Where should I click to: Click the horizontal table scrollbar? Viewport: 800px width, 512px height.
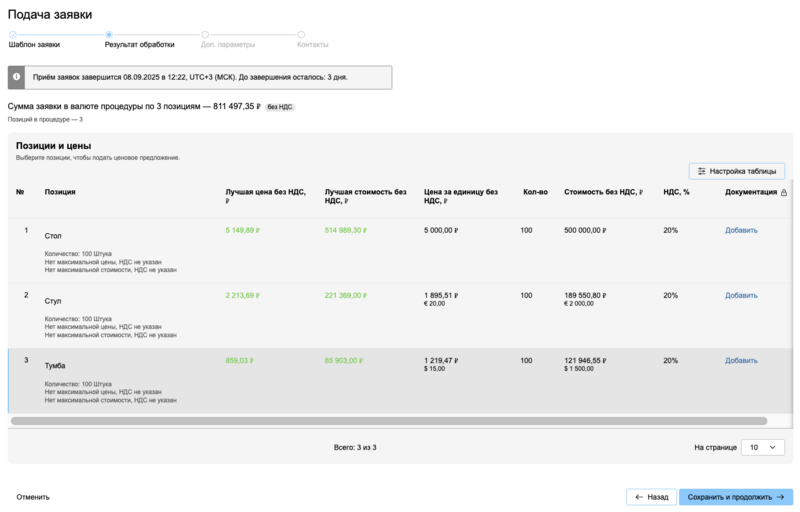click(x=388, y=421)
